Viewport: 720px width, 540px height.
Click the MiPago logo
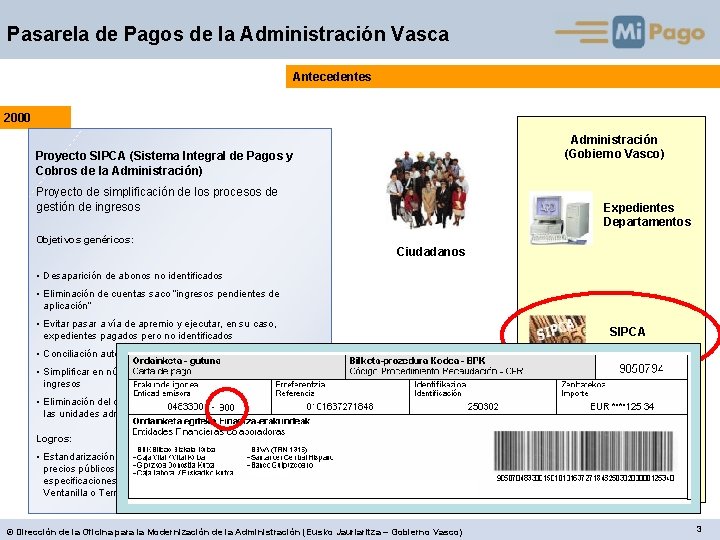pyautogui.click(x=630, y=31)
